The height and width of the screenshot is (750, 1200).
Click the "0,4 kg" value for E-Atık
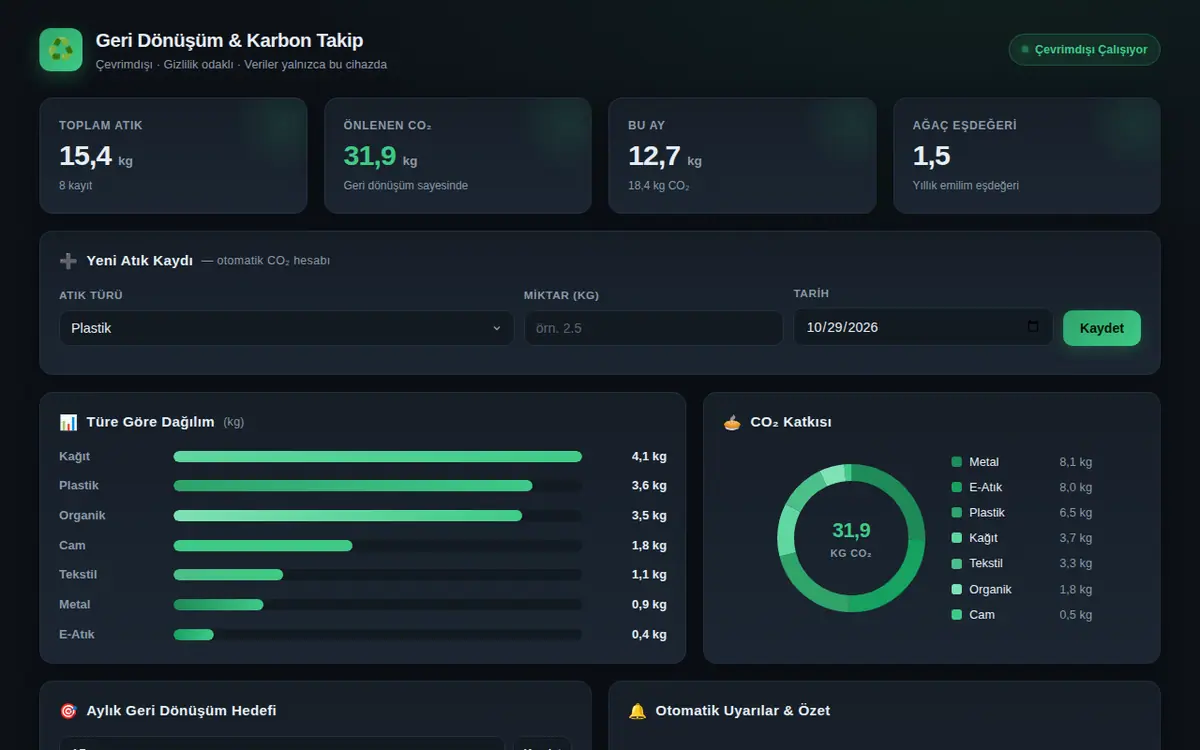(x=649, y=635)
